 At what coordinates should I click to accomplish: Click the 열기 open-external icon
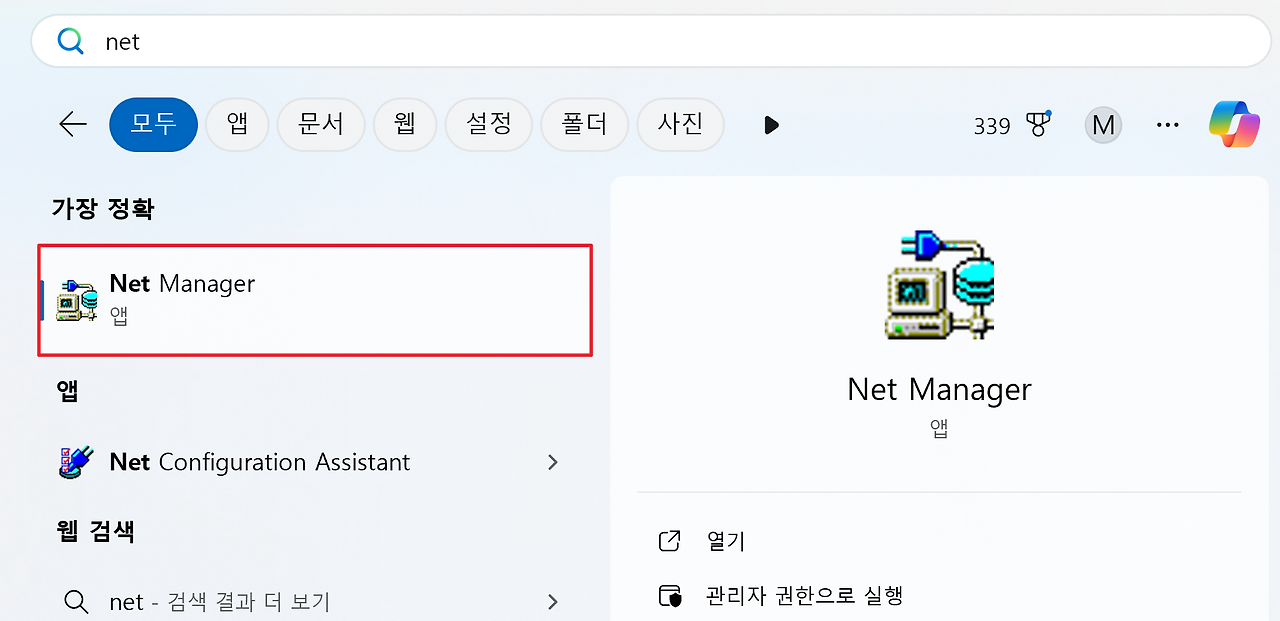pyautogui.click(x=669, y=541)
